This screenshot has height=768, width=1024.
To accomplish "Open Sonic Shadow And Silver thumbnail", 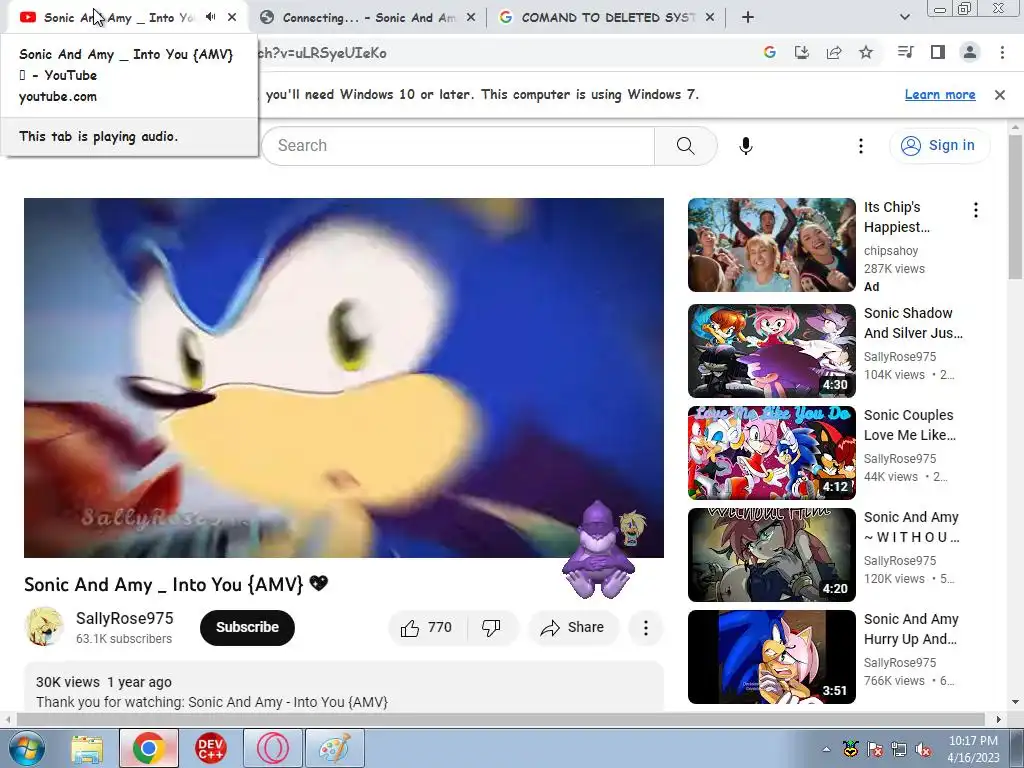I will coord(771,351).
